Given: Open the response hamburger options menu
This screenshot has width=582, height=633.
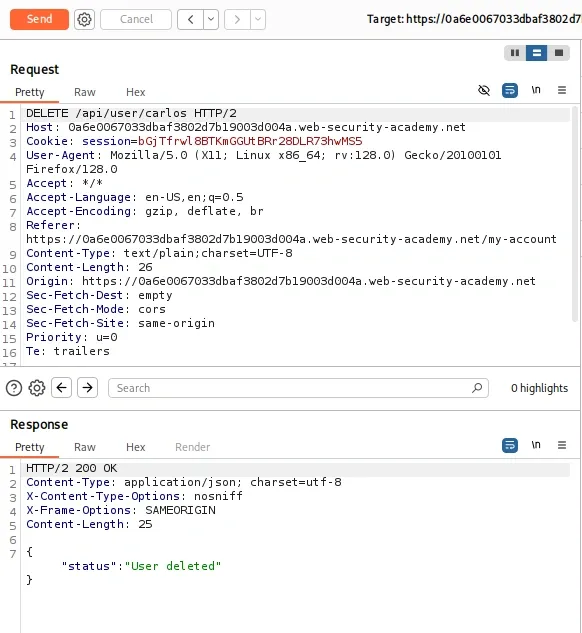Looking at the screenshot, I should 562,445.
